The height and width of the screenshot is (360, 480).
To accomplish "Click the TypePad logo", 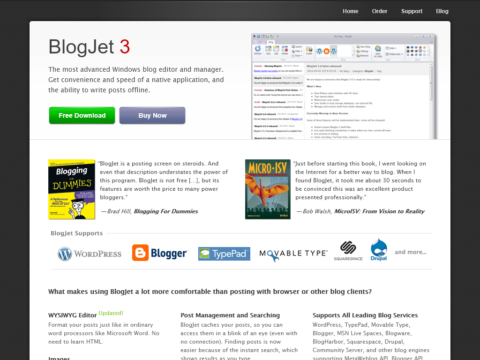I will [224, 254].
